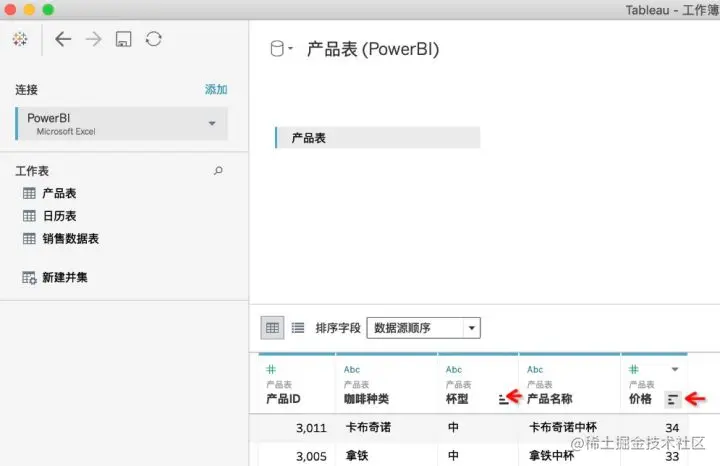Image resolution: width=720 pixels, height=466 pixels.
Task: Open the 价格 column dropdown arrow
Action: tap(675, 369)
